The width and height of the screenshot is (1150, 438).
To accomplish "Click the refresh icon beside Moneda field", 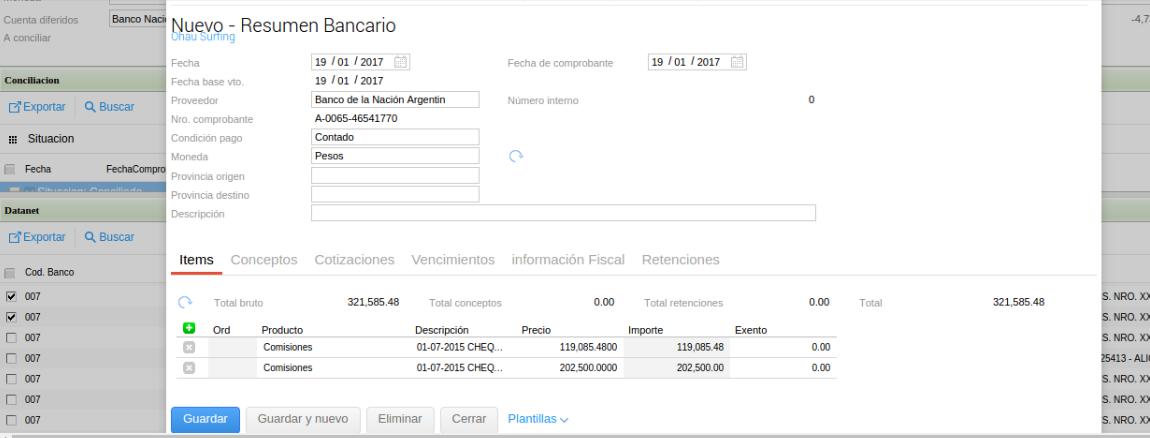I will point(516,156).
